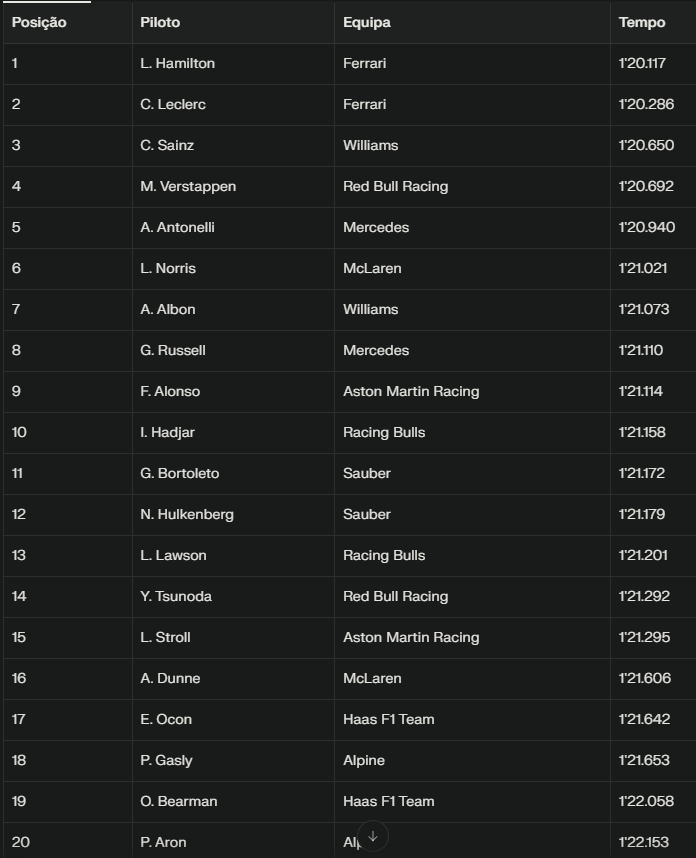Select the C. Leclerc driver cell

tap(173, 104)
